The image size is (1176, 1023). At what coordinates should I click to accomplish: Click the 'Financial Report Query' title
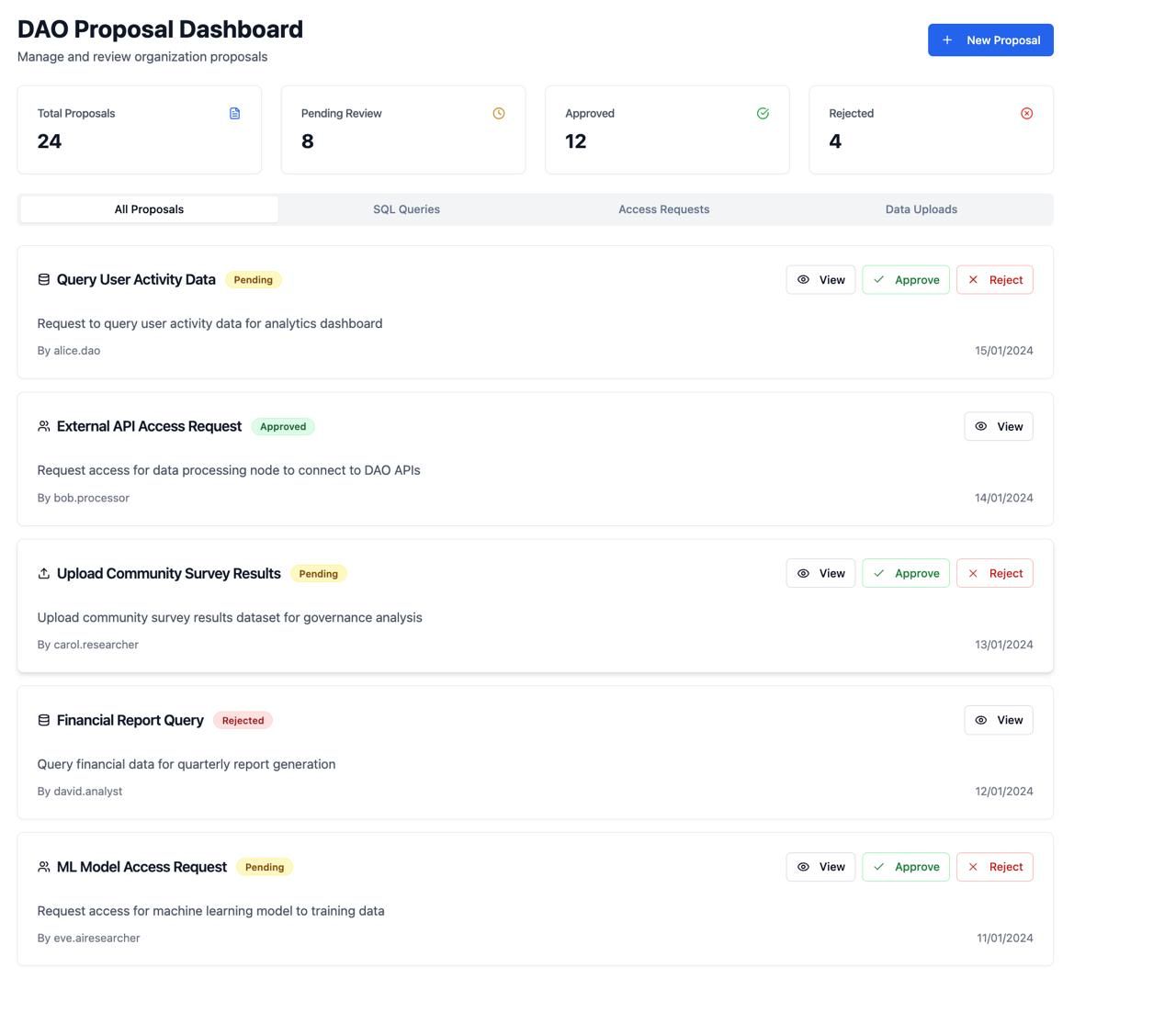coord(130,721)
